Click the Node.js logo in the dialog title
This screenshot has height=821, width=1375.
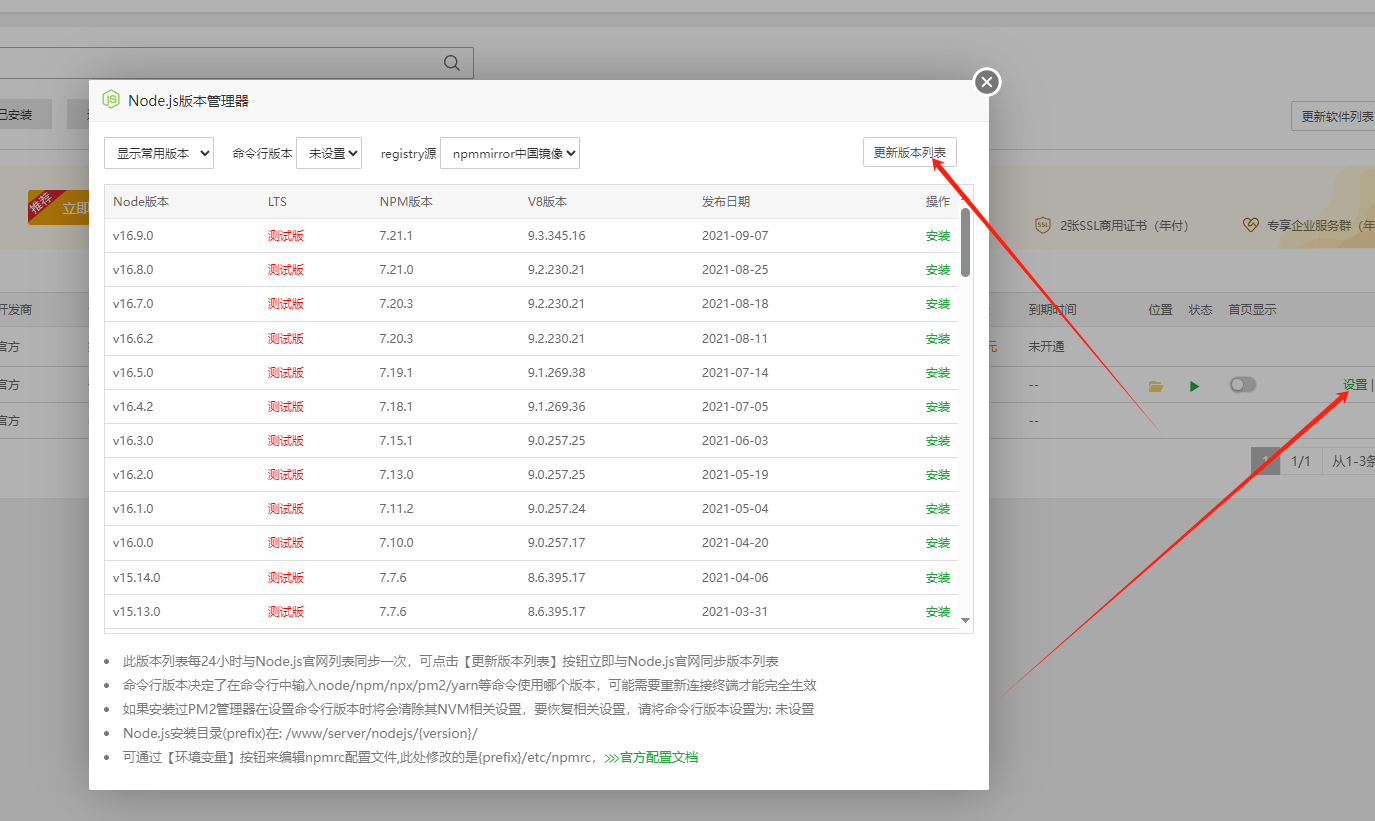pos(111,100)
